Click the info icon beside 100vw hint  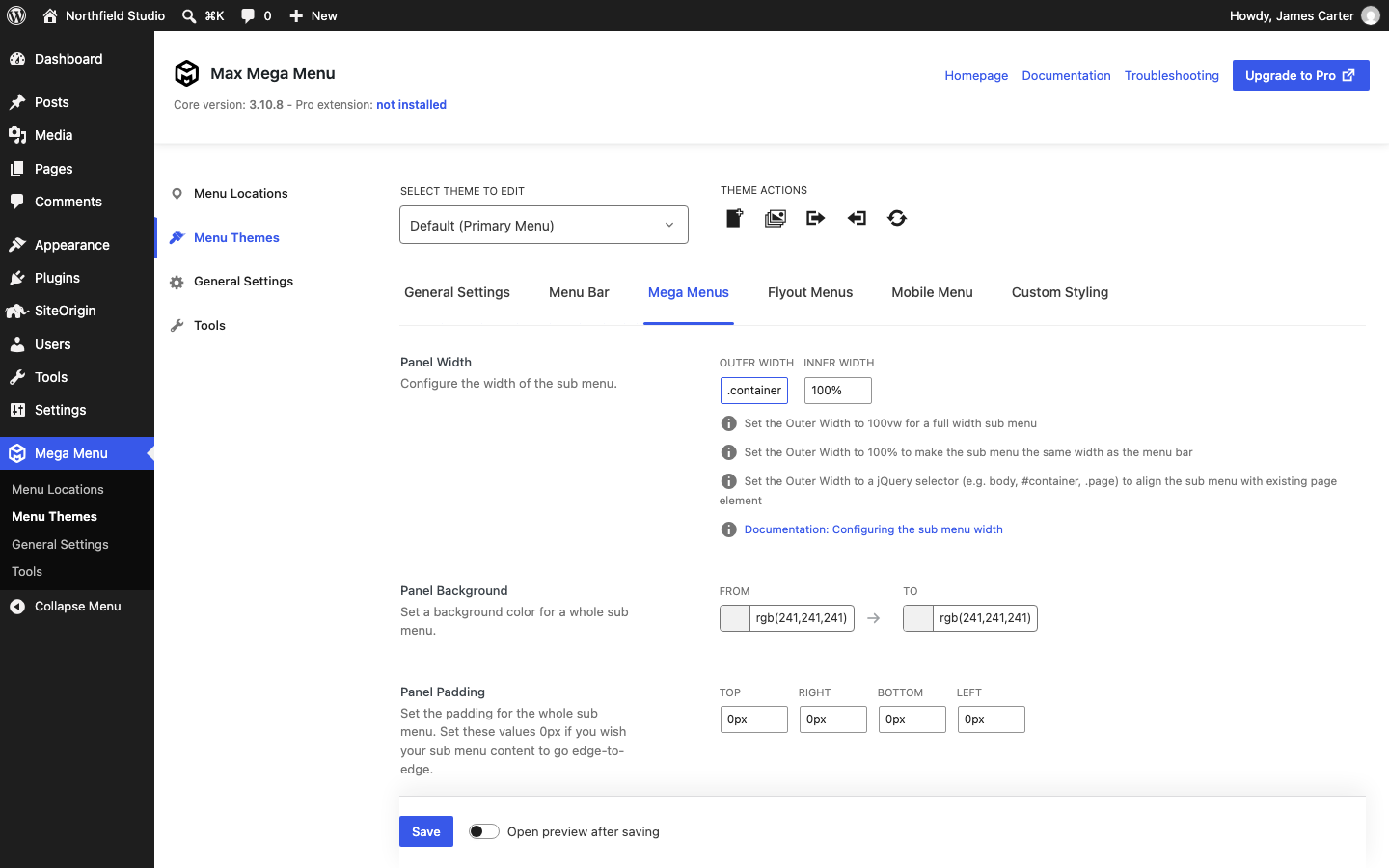coord(729,423)
